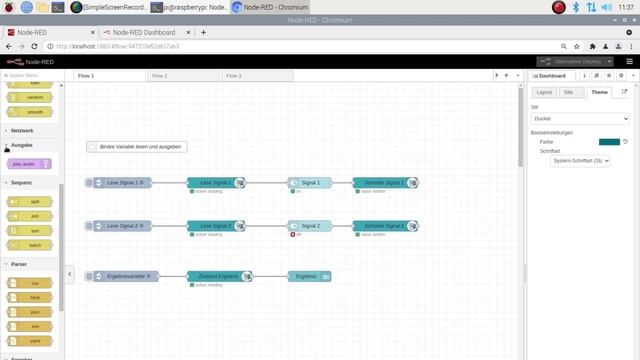The height and width of the screenshot is (360, 640).
Task: Click the Bluetooth system tray icon
Action: point(576,7)
